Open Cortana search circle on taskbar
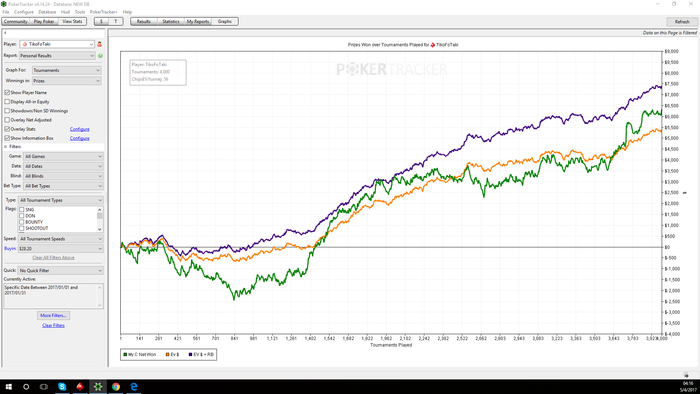Screen dimensions: 700x394 26,387
